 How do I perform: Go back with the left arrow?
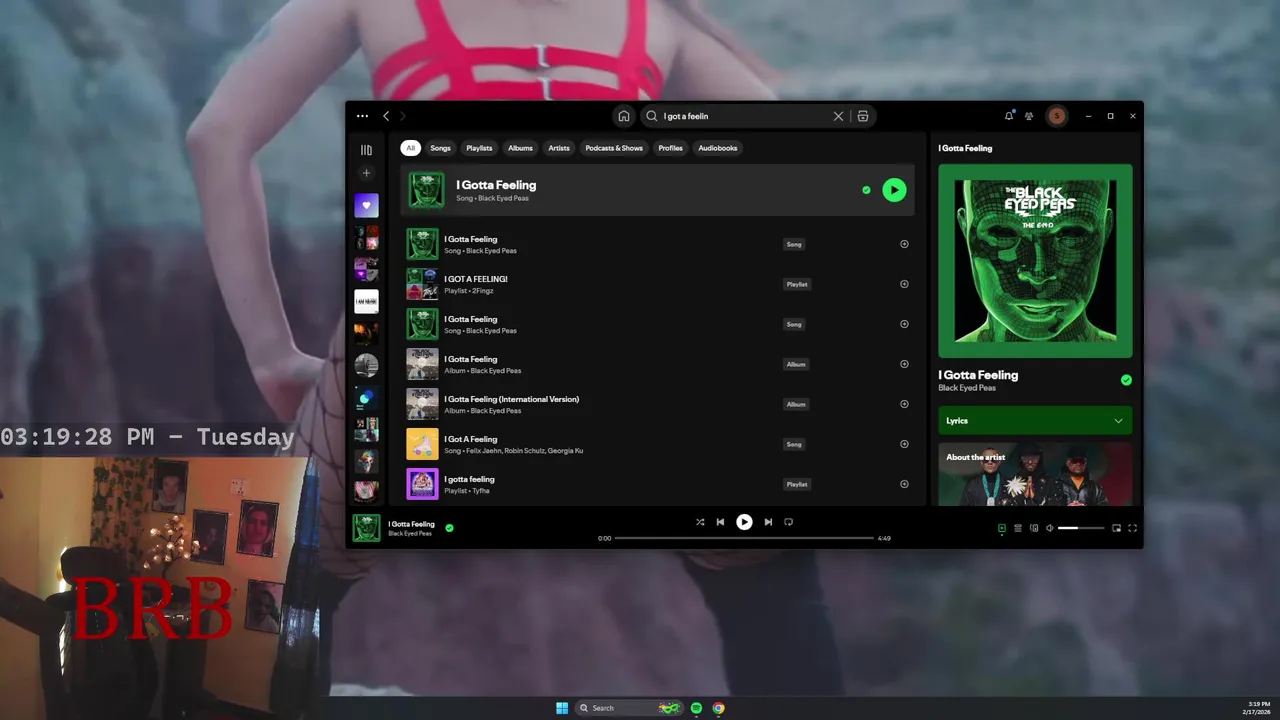pos(386,116)
